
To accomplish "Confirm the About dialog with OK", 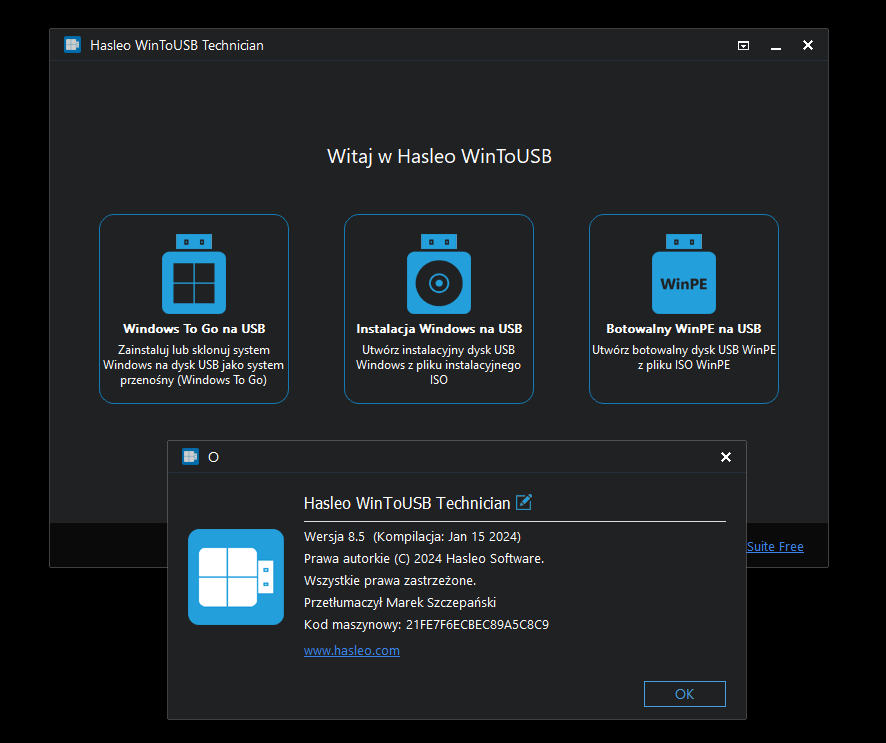I will [685, 694].
